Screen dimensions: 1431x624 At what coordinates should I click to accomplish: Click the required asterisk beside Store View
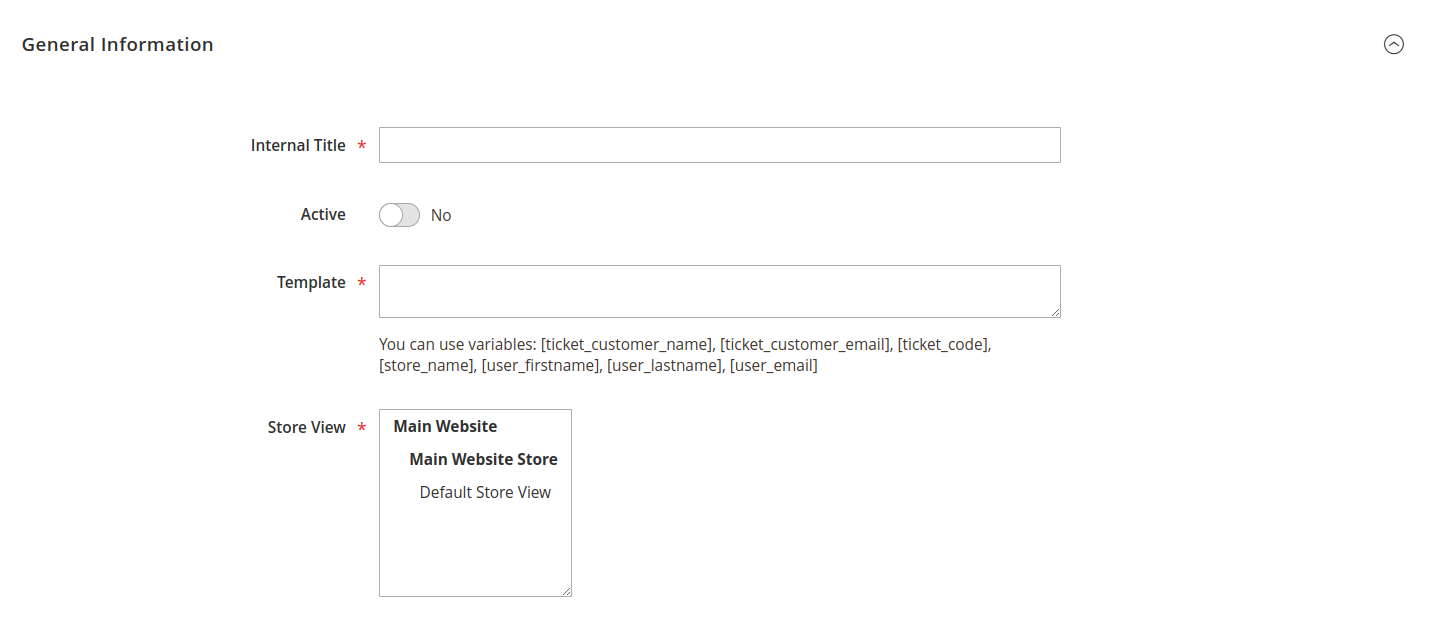tap(361, 428)
